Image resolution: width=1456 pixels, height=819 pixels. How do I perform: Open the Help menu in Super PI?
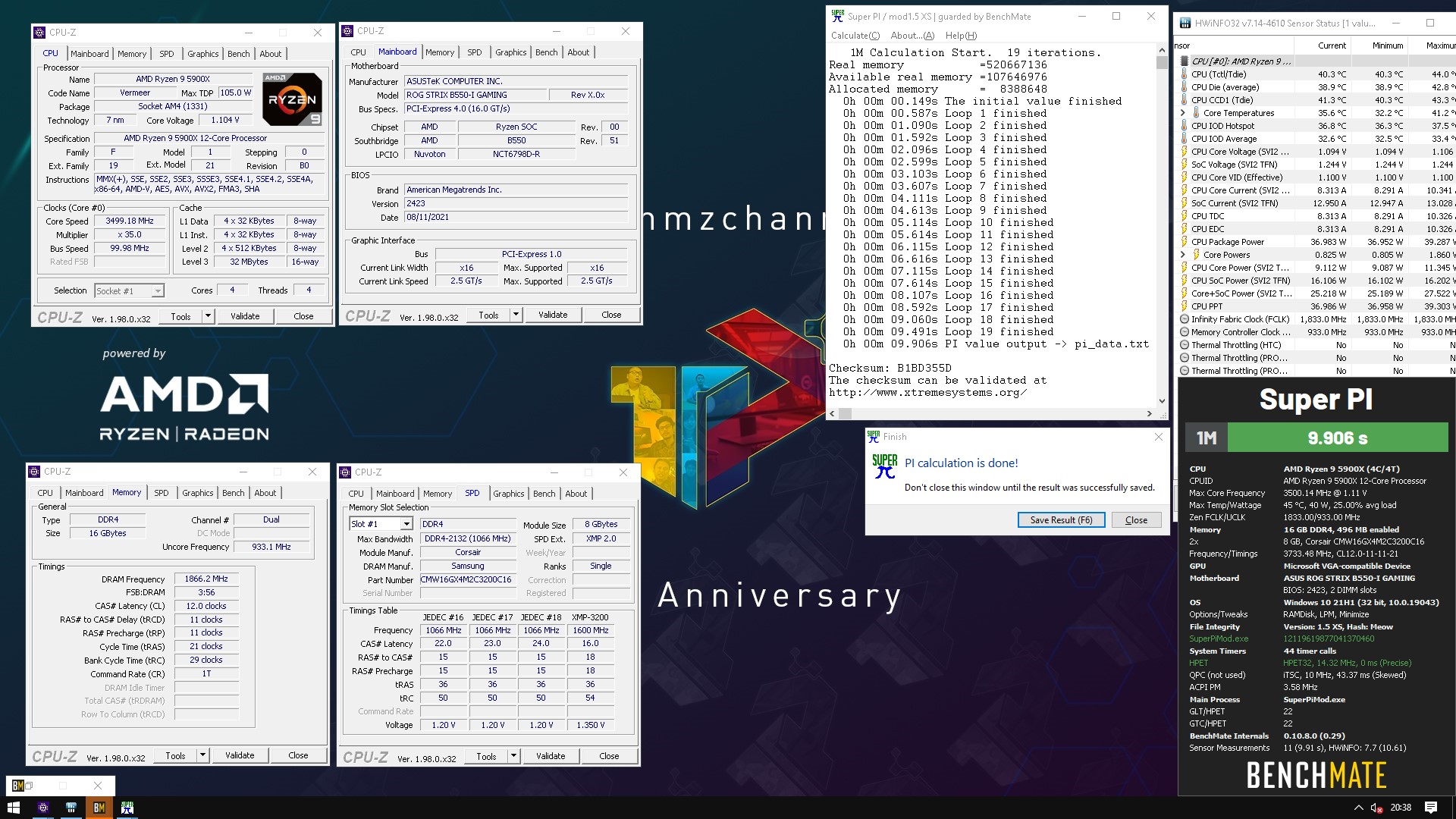[961, 36]
